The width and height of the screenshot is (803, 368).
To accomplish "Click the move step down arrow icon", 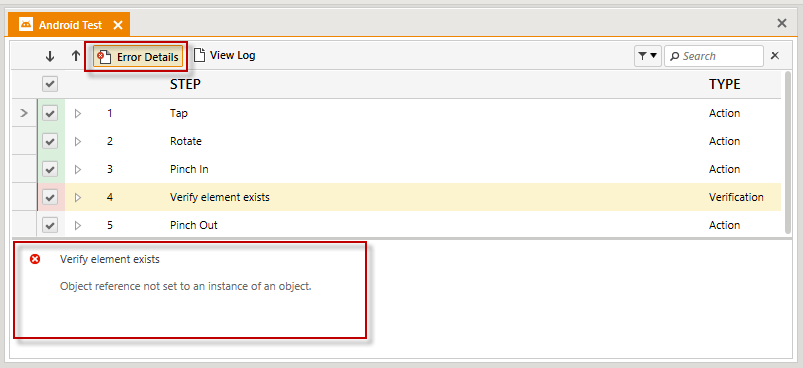I will click(x=50, y=56).
